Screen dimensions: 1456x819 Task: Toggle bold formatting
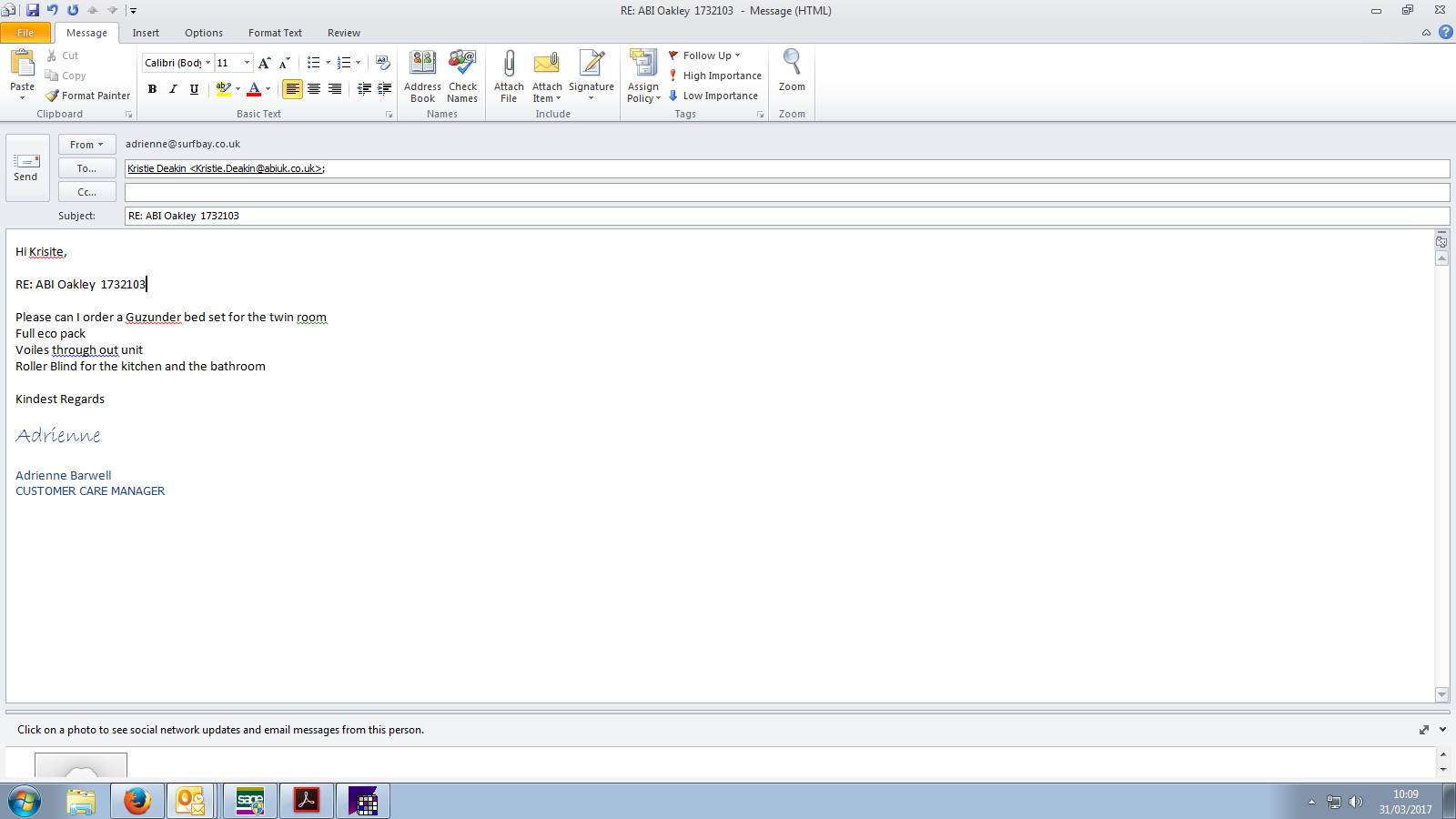click(152, 89)
